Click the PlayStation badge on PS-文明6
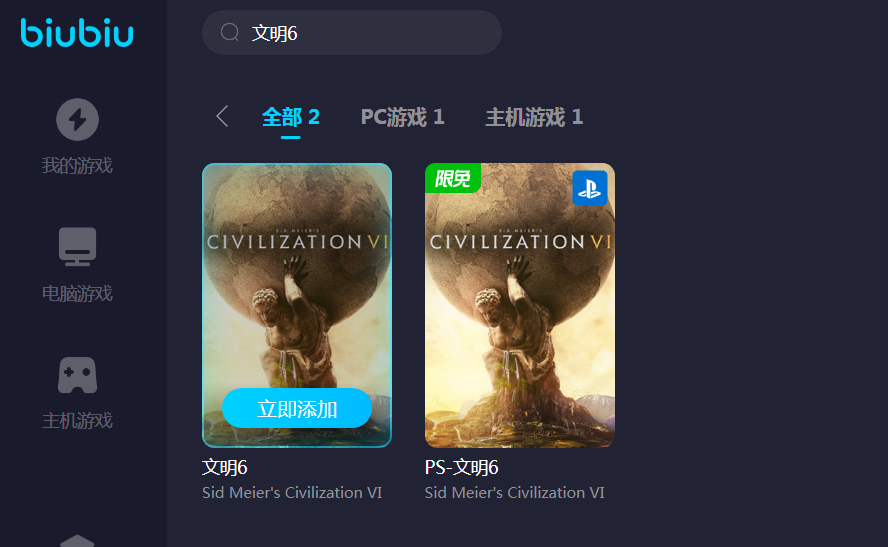The width and height of the screenshot is (888, 547). pyautogui.click(x=590, y=188)
